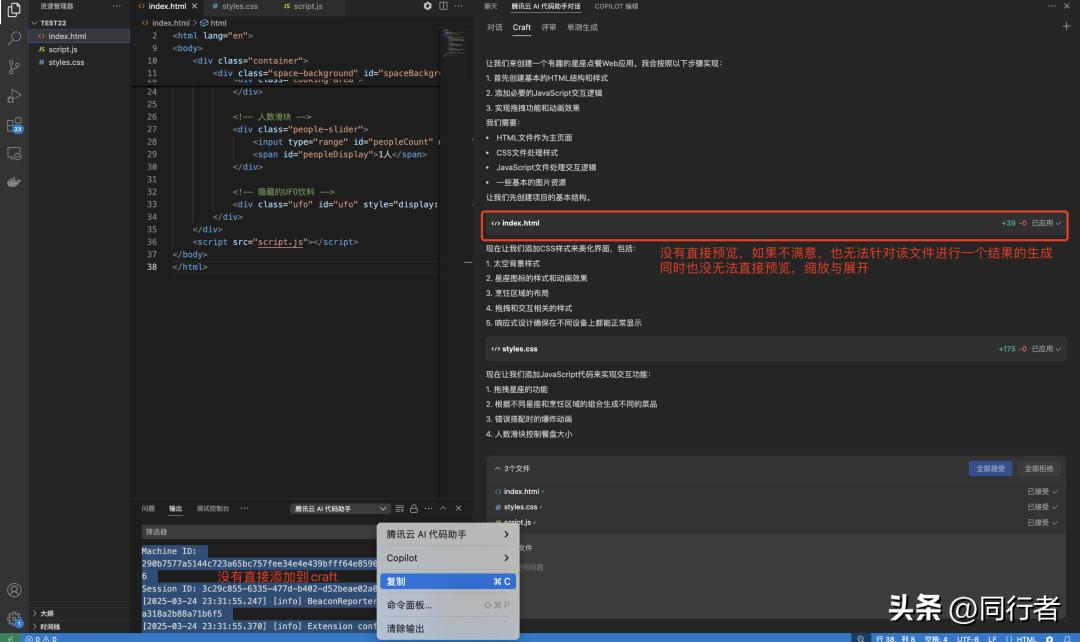Image resolution: width=1080 pixels, height=642 pixels.
Task: Click the Accounts icon above settings
Action: pos(13,590)
